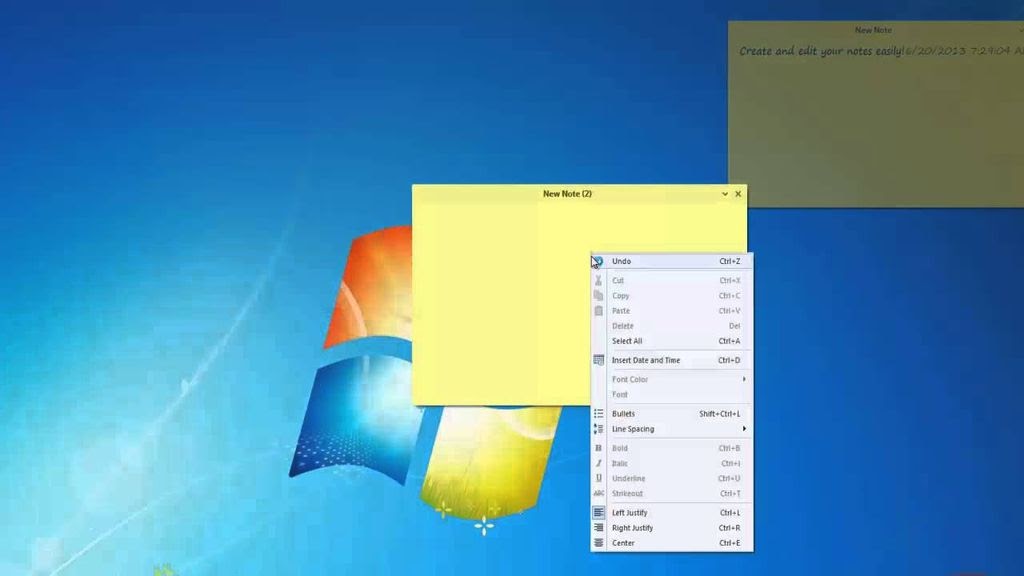
Task: Select Insert Date and Time entry
Action: click(672, 360)
